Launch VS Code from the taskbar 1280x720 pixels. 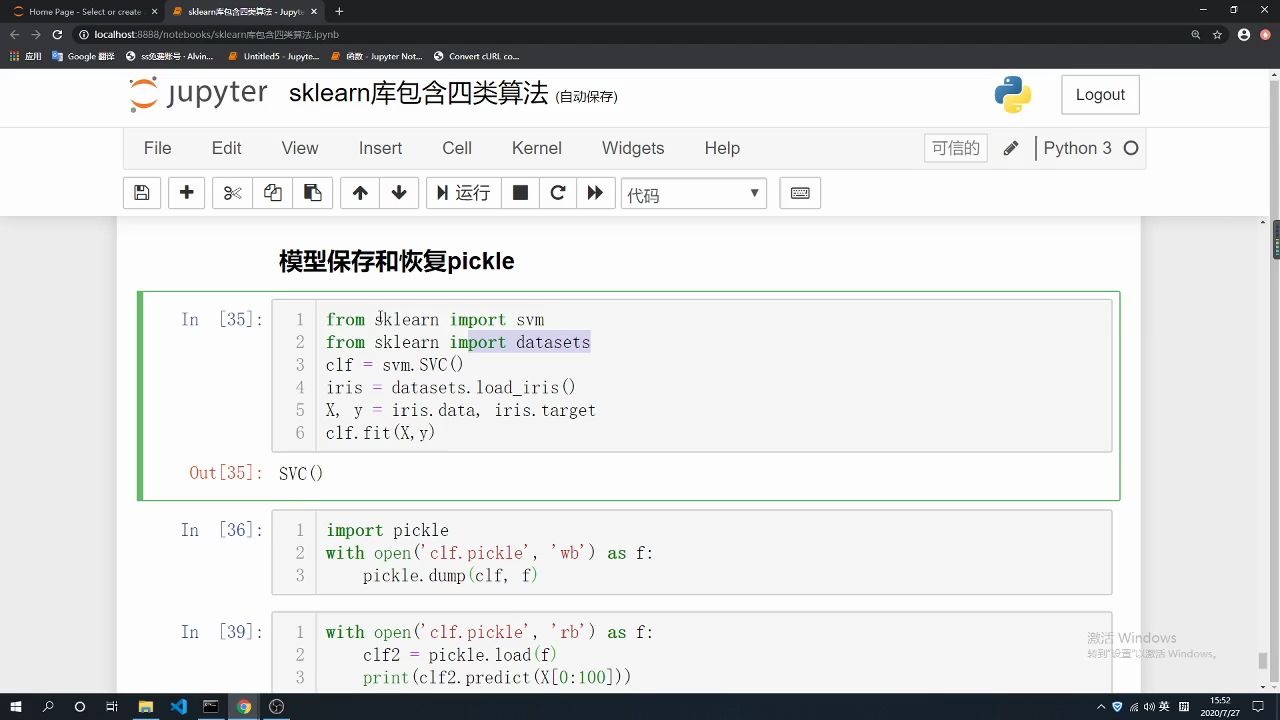pos(178,706)
